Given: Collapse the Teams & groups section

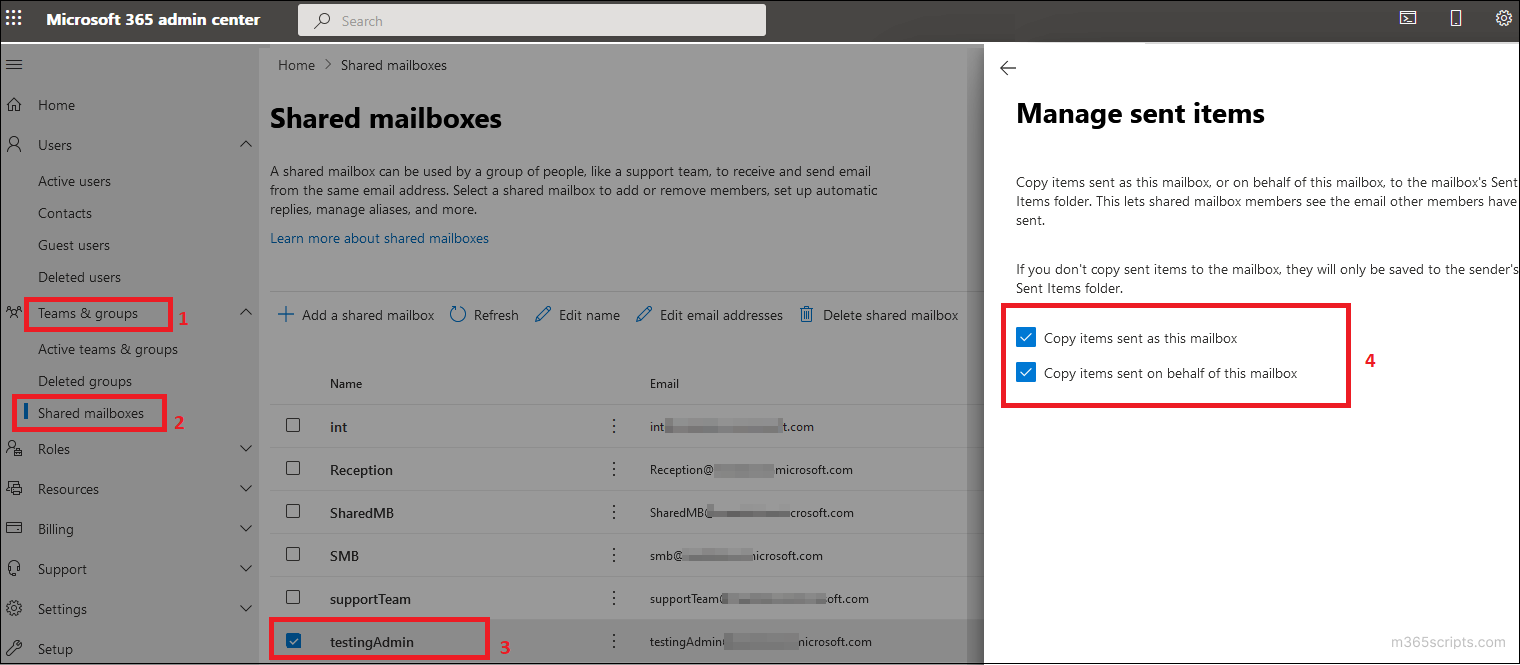Looking at the screenshot, I should click(x=245, y=313).
